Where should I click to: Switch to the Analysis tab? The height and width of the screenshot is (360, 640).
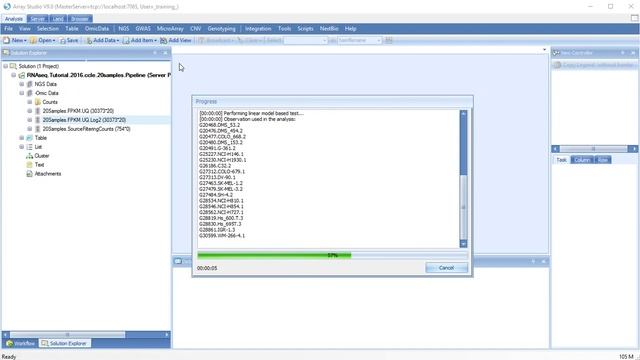(13, 19)
